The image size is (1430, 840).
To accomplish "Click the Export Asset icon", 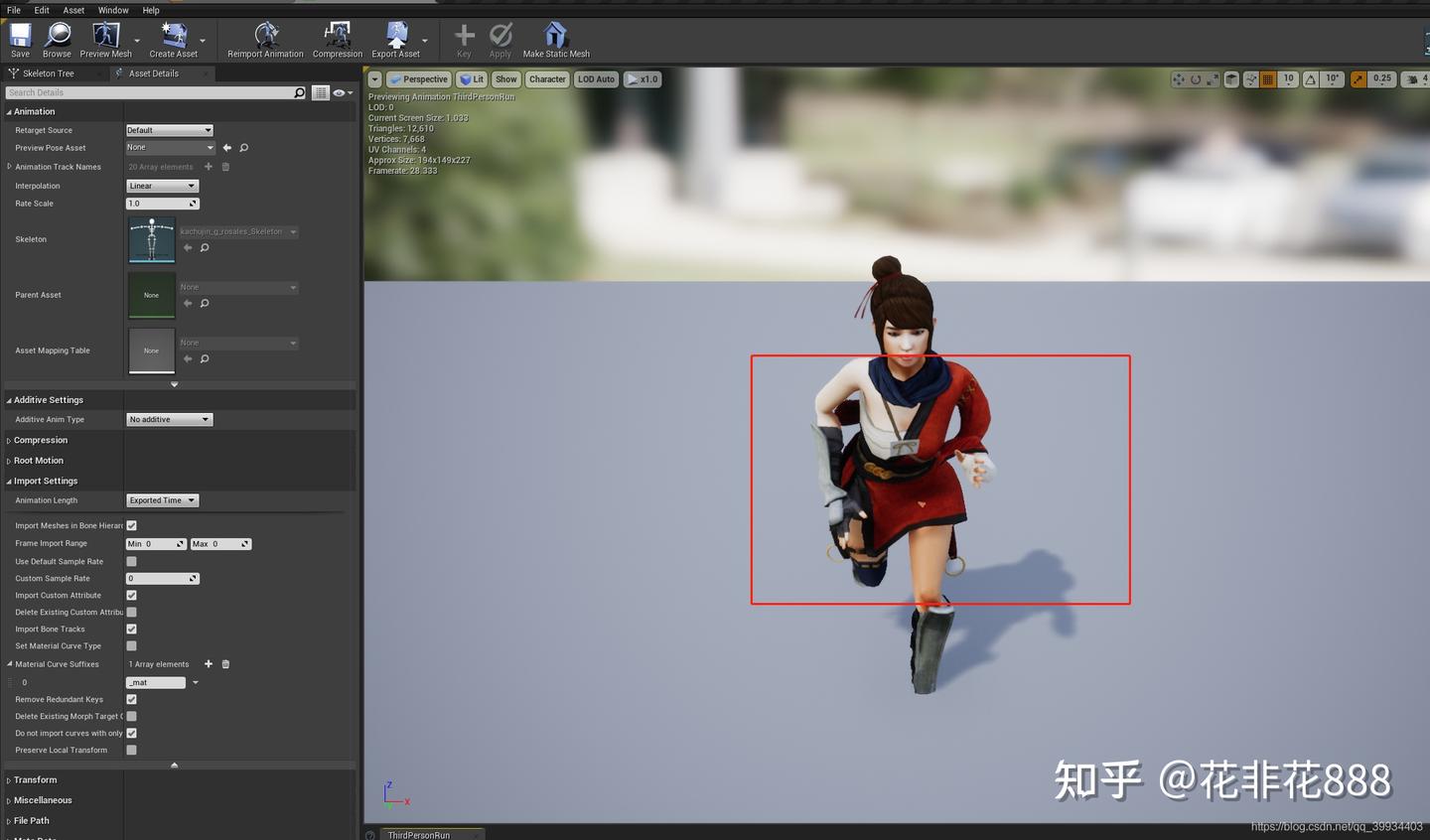I will click(x=396, y=38).
